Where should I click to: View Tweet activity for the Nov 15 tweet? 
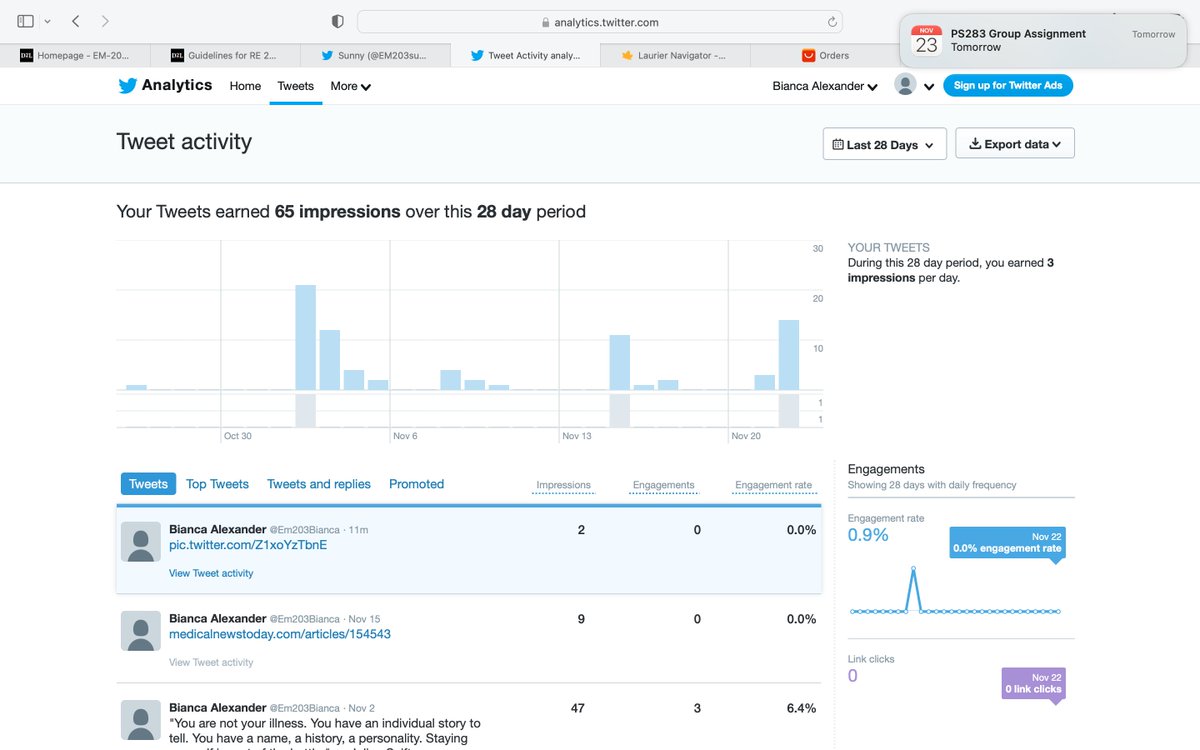tap(211, 662)
